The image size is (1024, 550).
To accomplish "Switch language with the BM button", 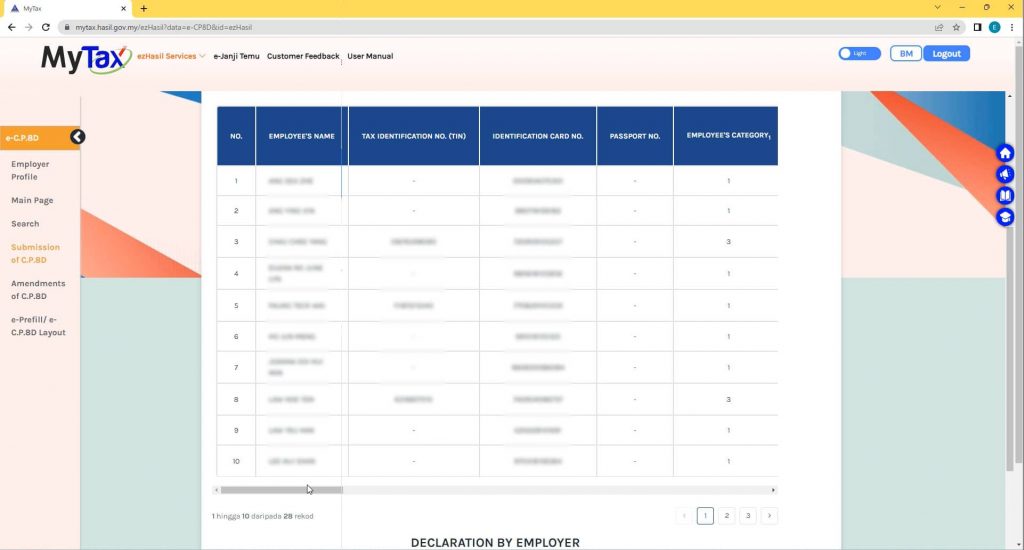I will (x=905, y=53).
